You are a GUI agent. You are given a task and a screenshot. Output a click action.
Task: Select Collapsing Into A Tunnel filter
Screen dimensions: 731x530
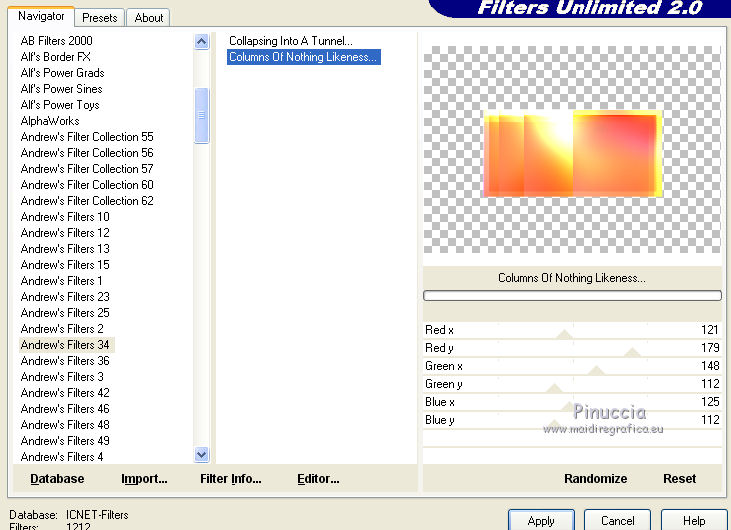tap(290, 41)
